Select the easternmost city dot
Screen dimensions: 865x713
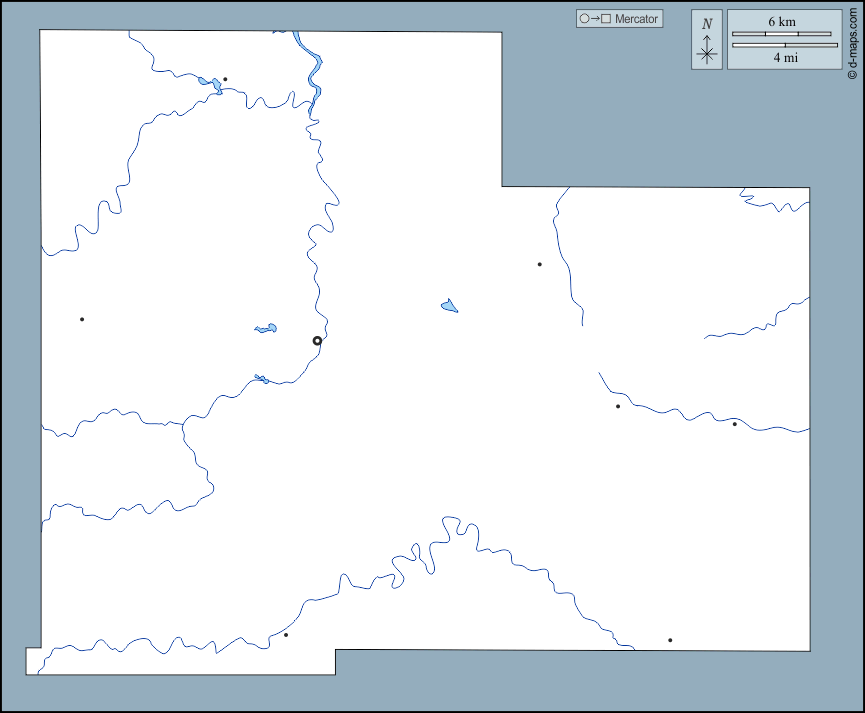[734, 424]
